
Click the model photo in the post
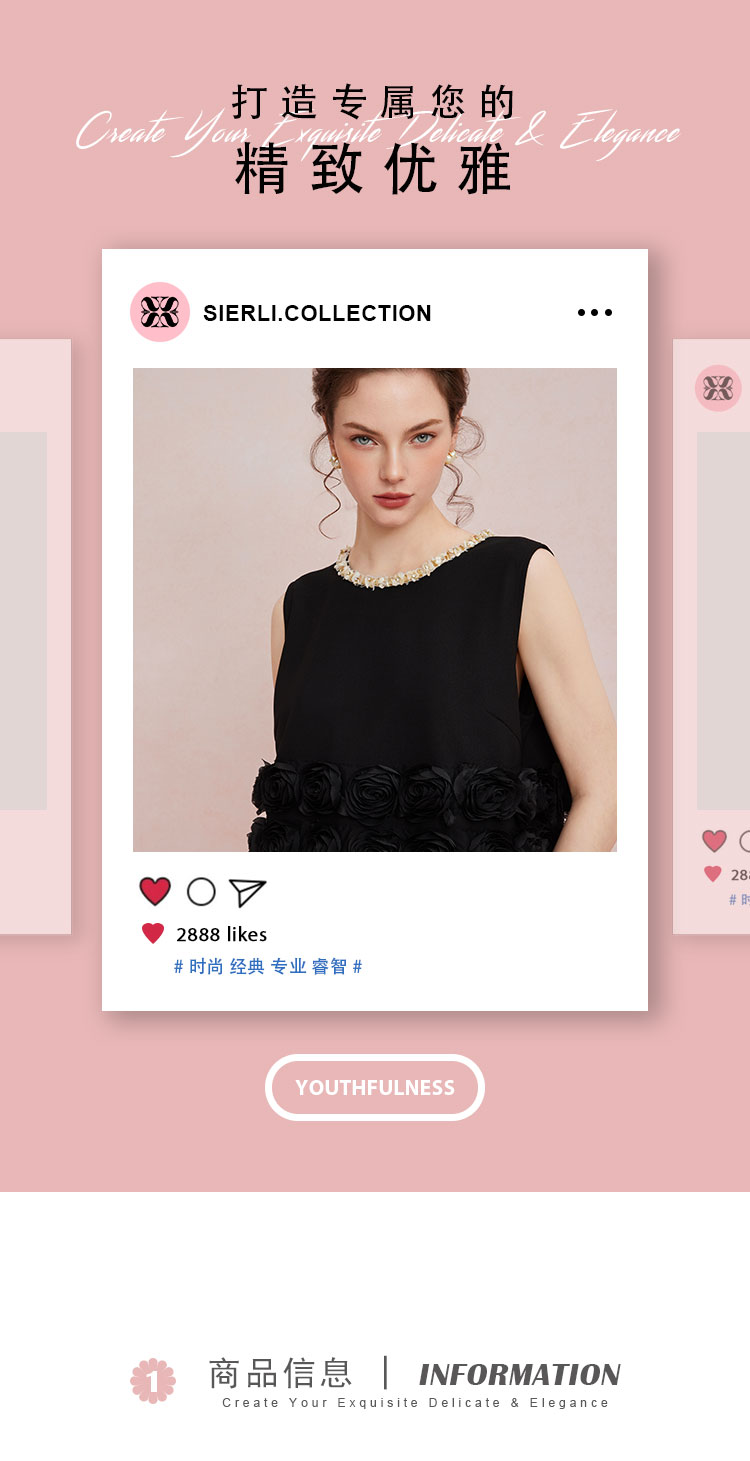(x=375, y=610)
